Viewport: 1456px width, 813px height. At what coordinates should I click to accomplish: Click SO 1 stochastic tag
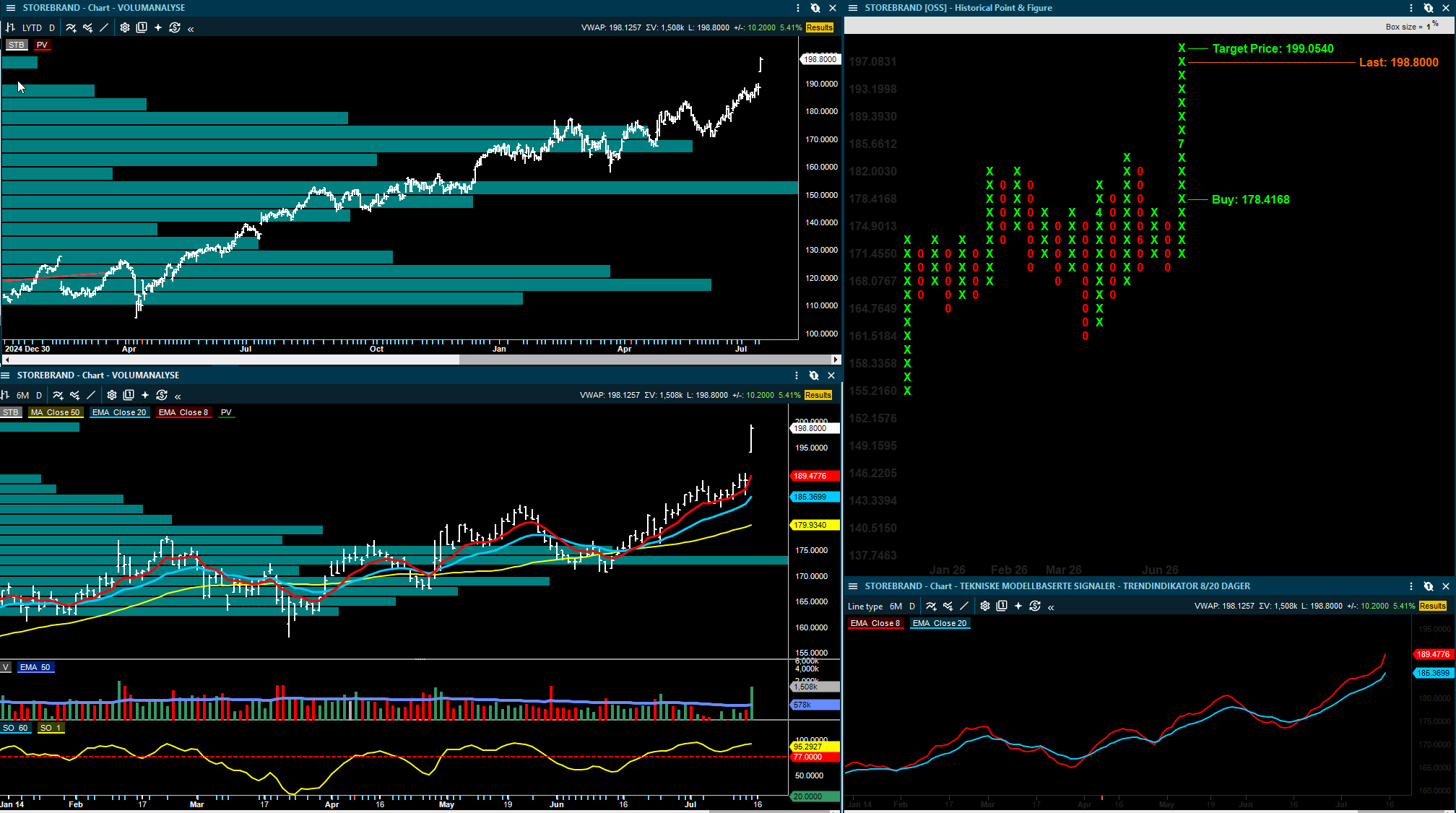click(x=51, y=728)
